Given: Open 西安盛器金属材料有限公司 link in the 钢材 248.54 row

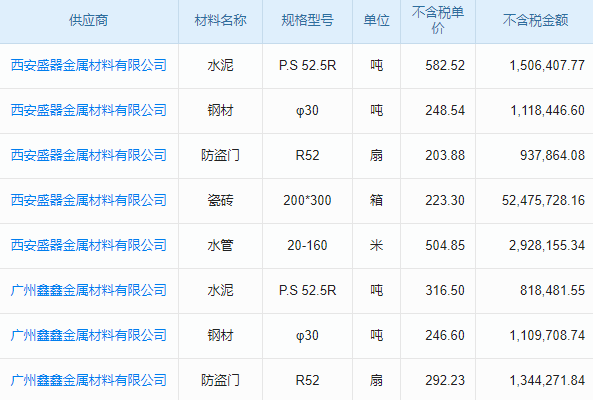Looking at the screenshot, I should 88,110.
